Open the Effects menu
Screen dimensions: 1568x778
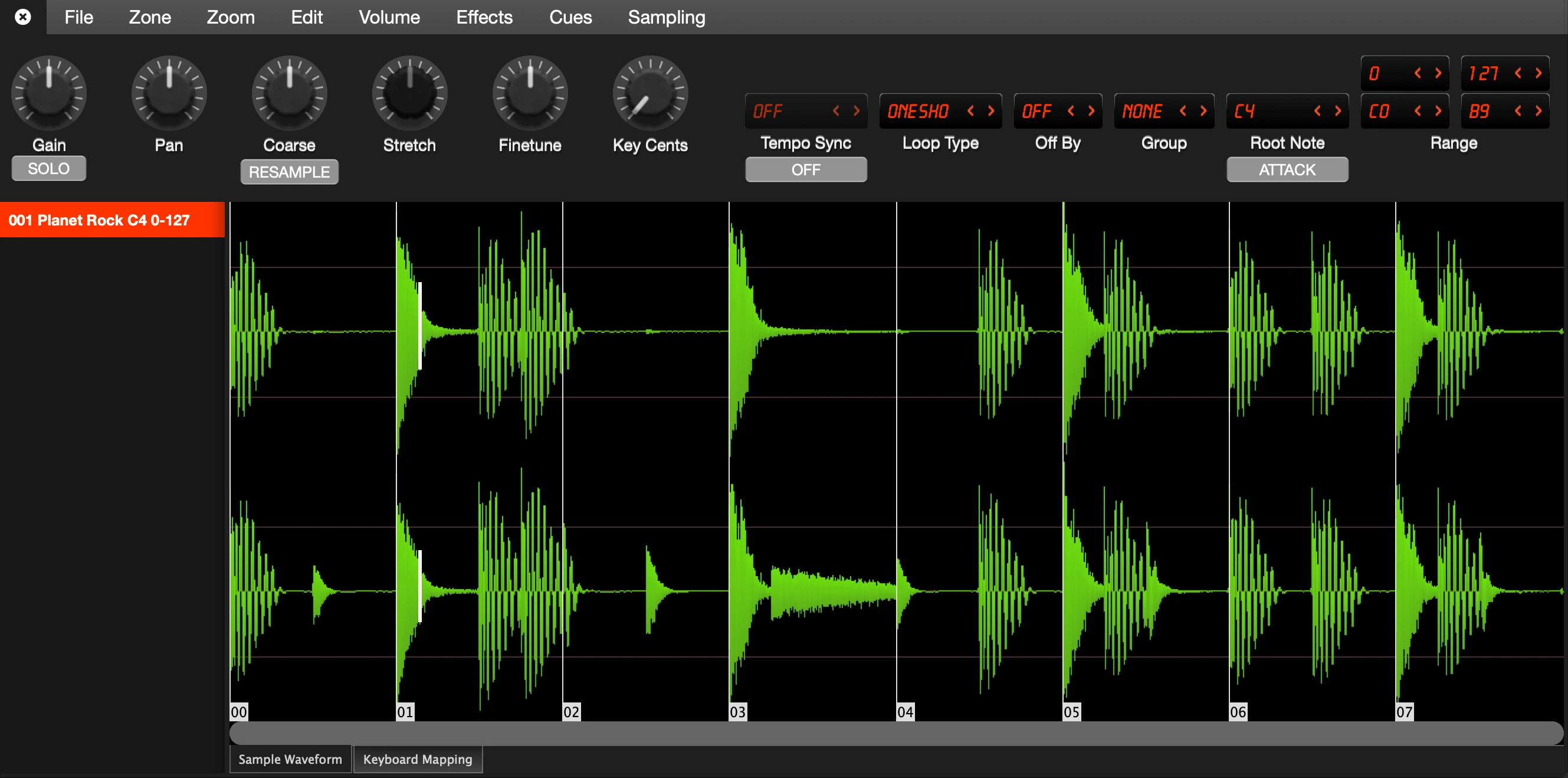pos(484,17)
